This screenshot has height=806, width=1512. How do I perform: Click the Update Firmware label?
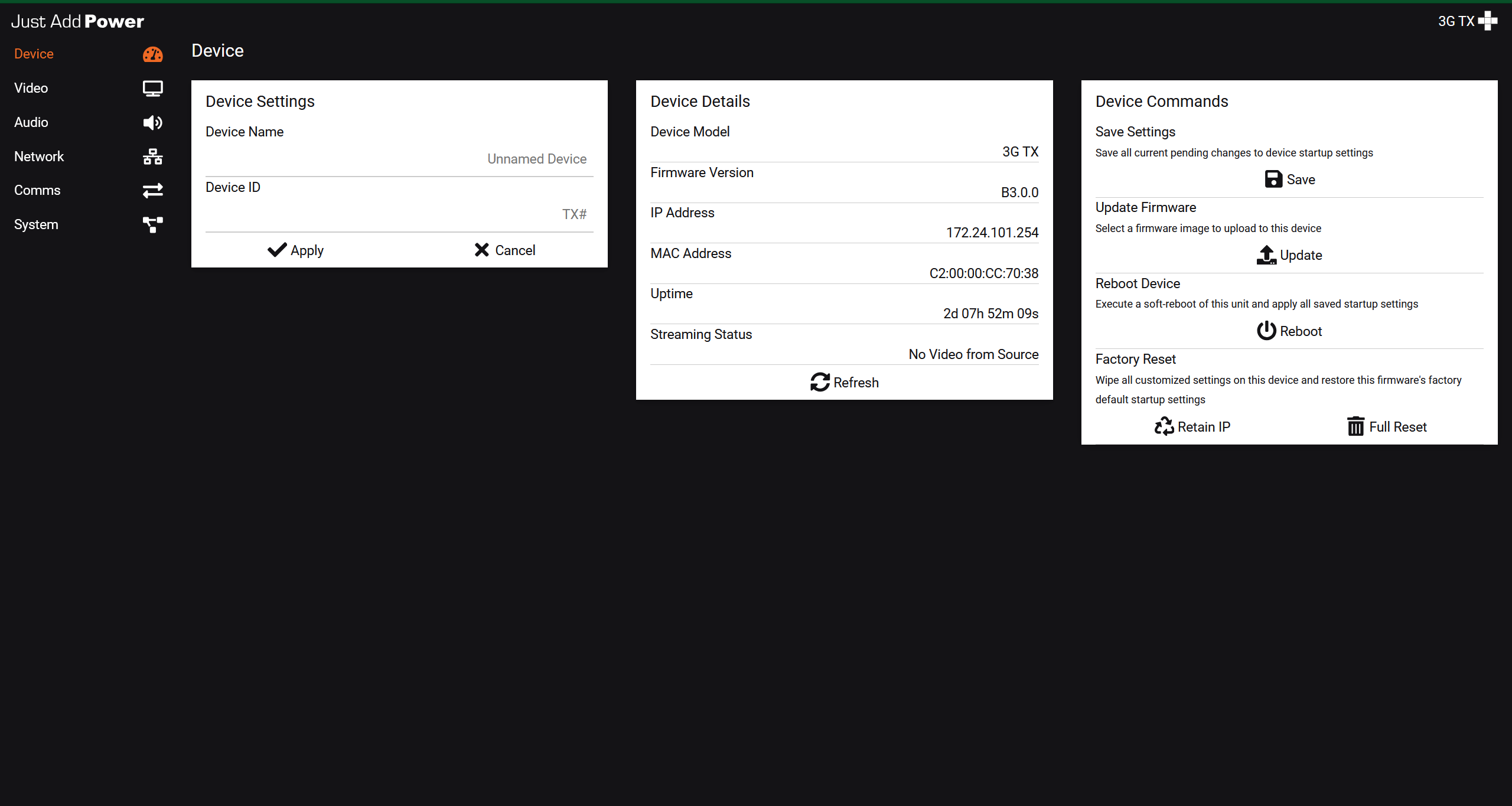tap(1145, 207)
